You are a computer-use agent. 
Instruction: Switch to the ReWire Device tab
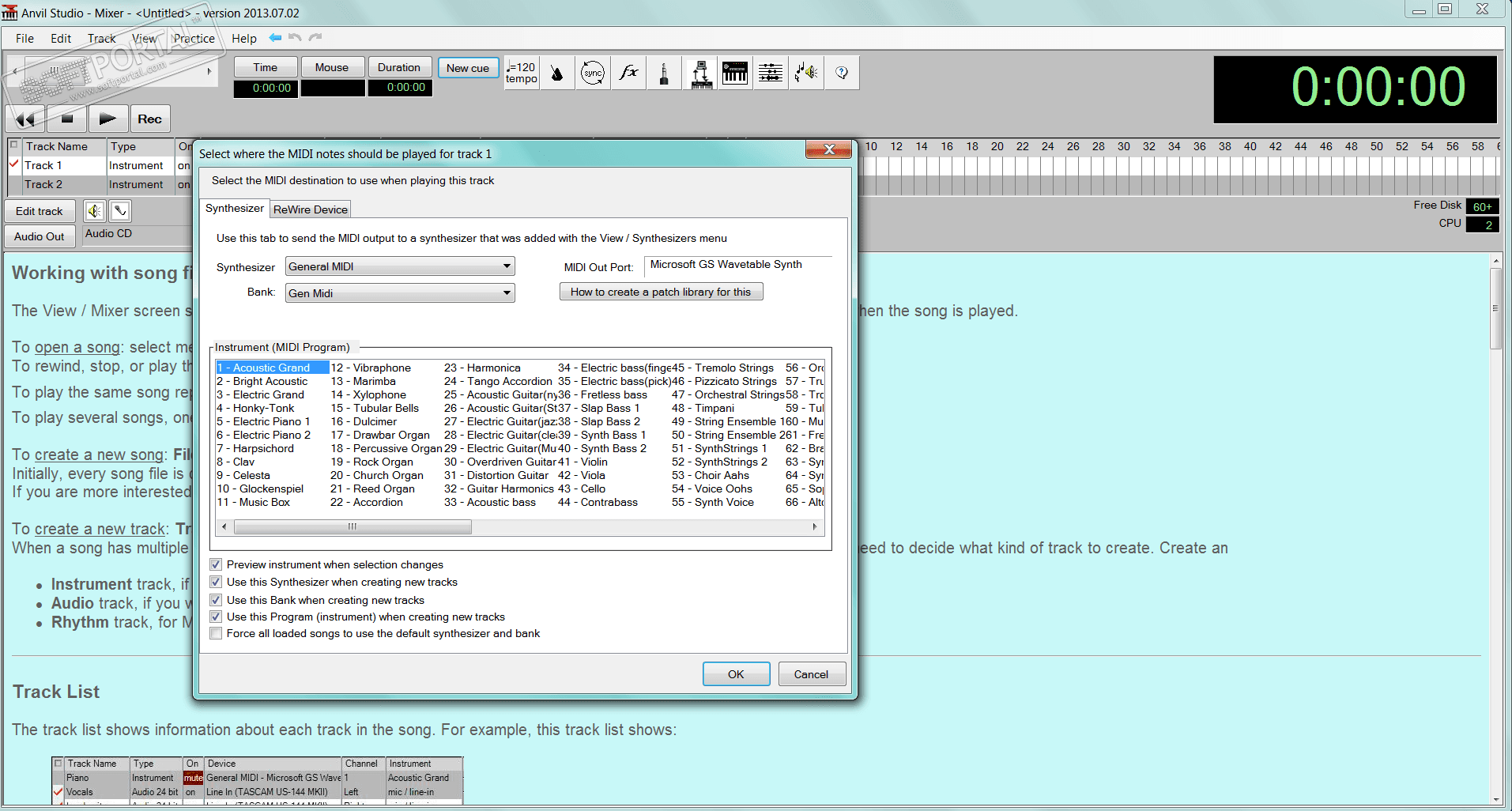pyautogui.click(x=311, y=209)
